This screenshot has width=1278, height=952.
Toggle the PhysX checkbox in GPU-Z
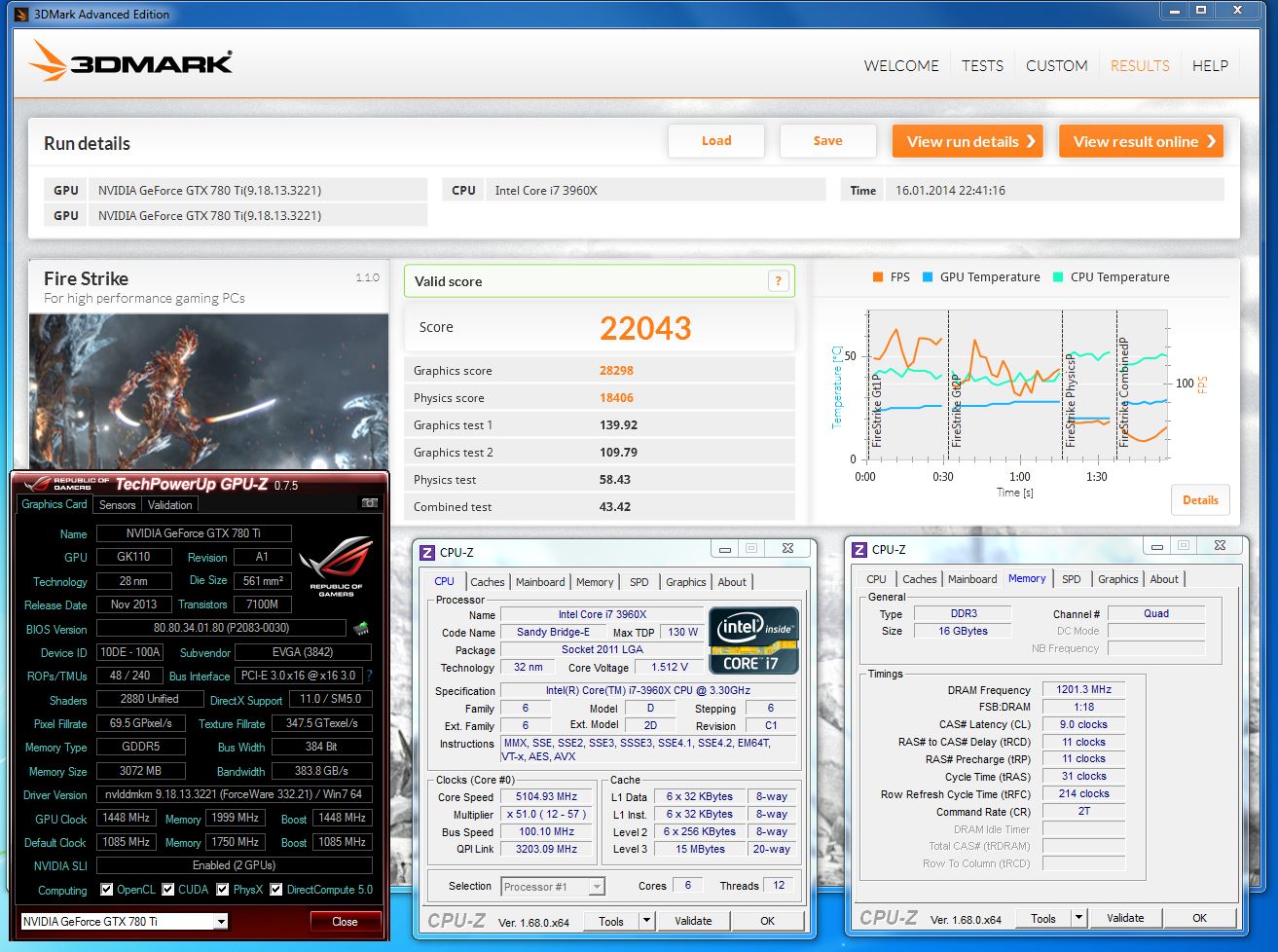[x=223, y=890]
